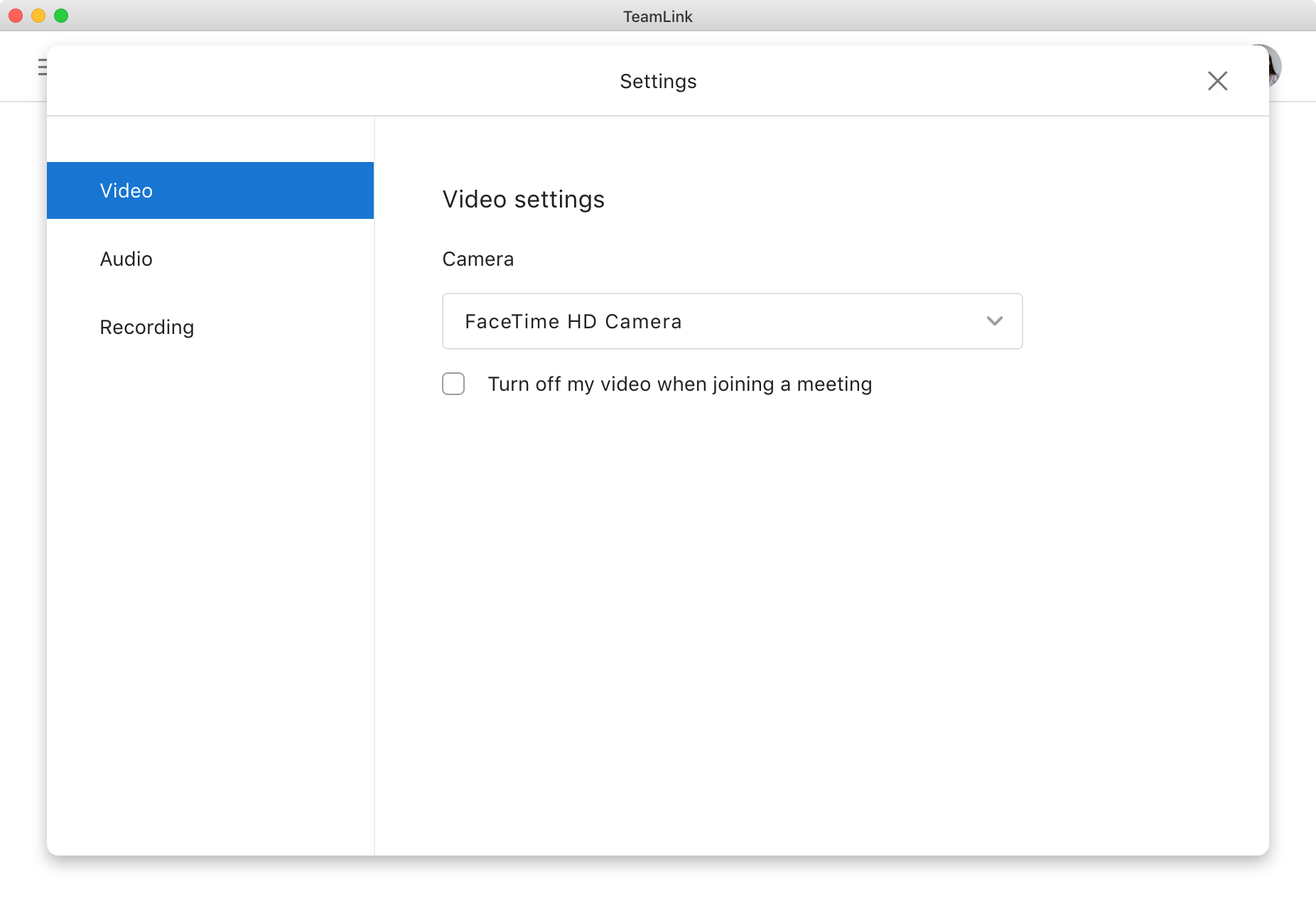The height and width of the screenshot is (901, 1316).
Task: Click the "Turn off my video when joining a meeting" text
Action: pos(680,384)
